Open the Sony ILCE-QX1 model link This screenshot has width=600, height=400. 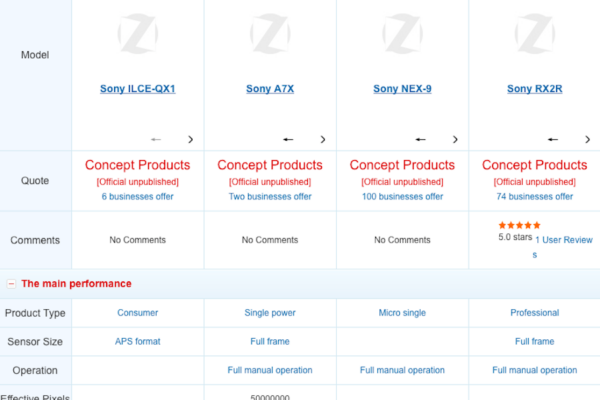tap(138, 89)
